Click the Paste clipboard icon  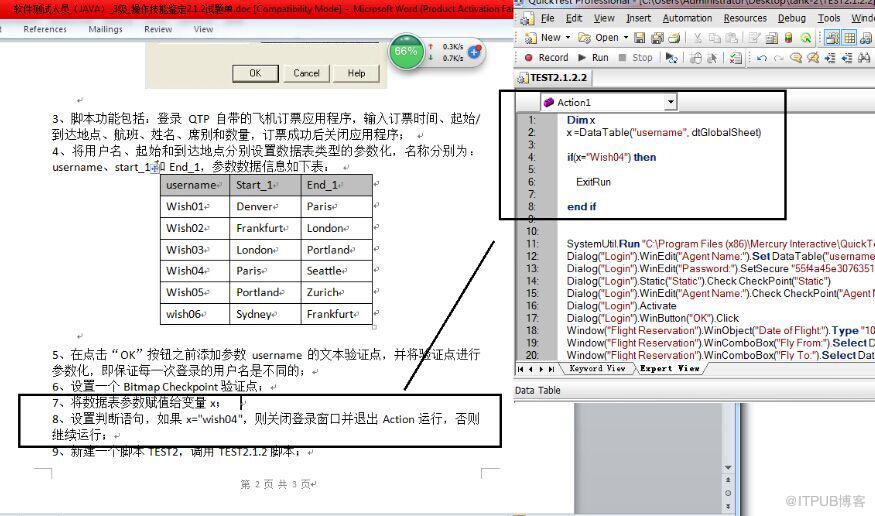pyautogui.click(x=731, y=37)
